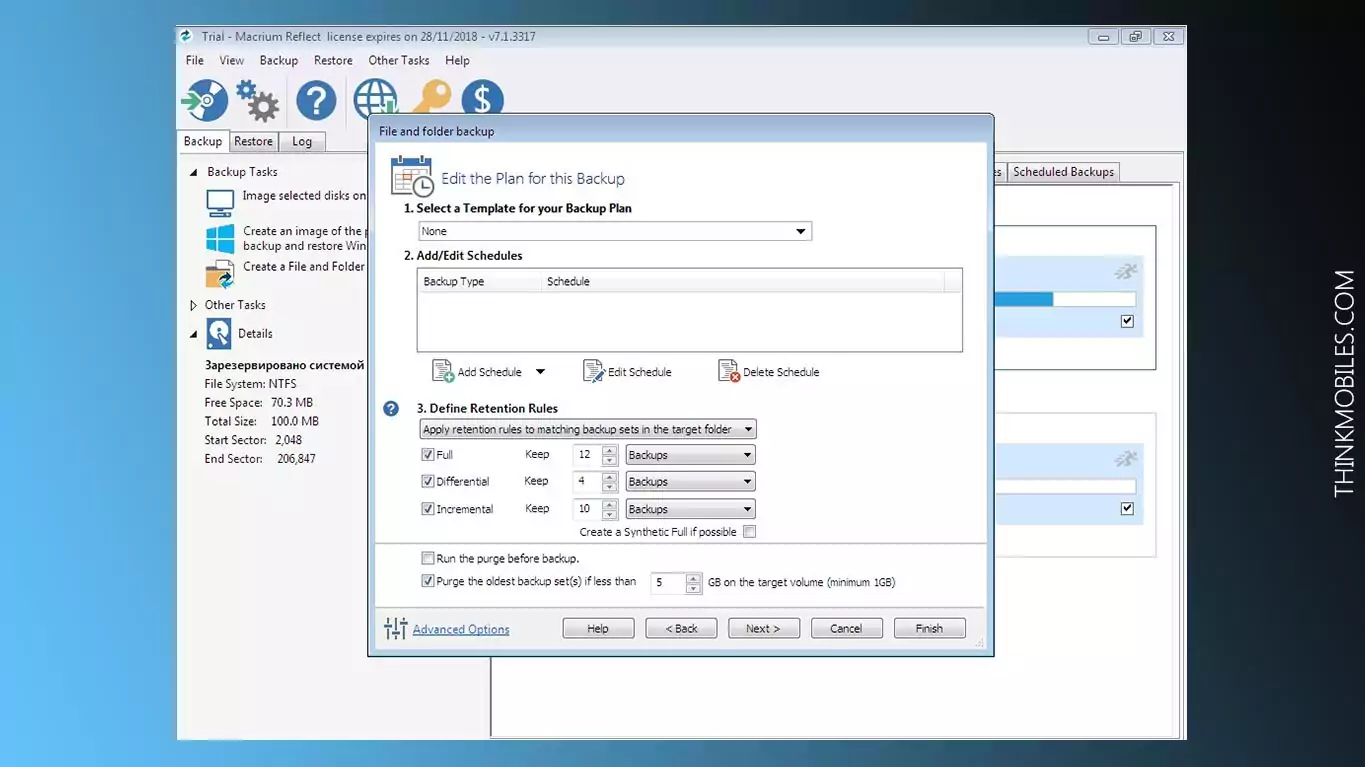Select 'Free Space: 70.3 MB' detail text
Image resolution: width=1365 pixels, height=767 pixels.
[258, 403]
